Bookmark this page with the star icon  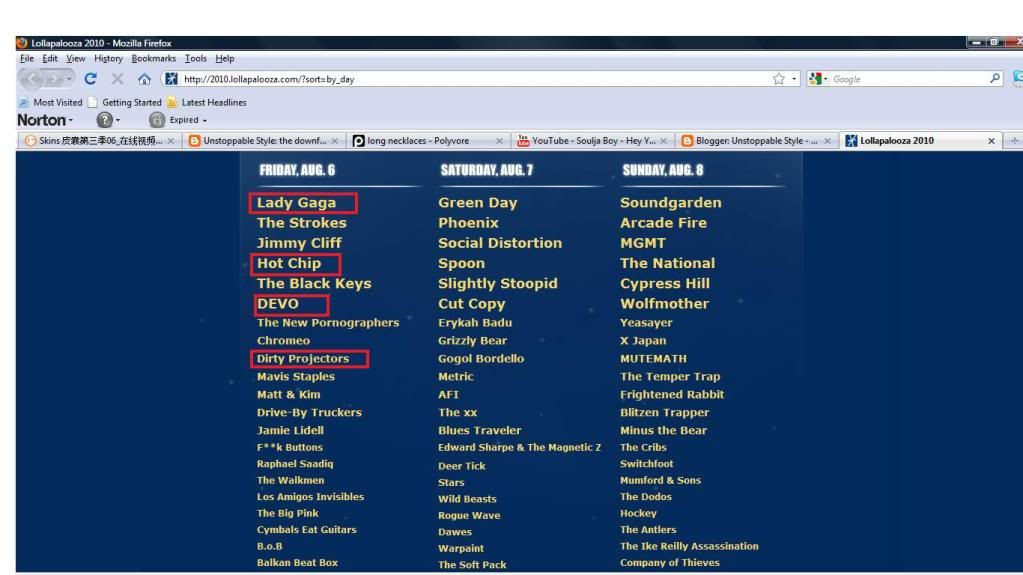pyautogui.click(x=778, y=79)
